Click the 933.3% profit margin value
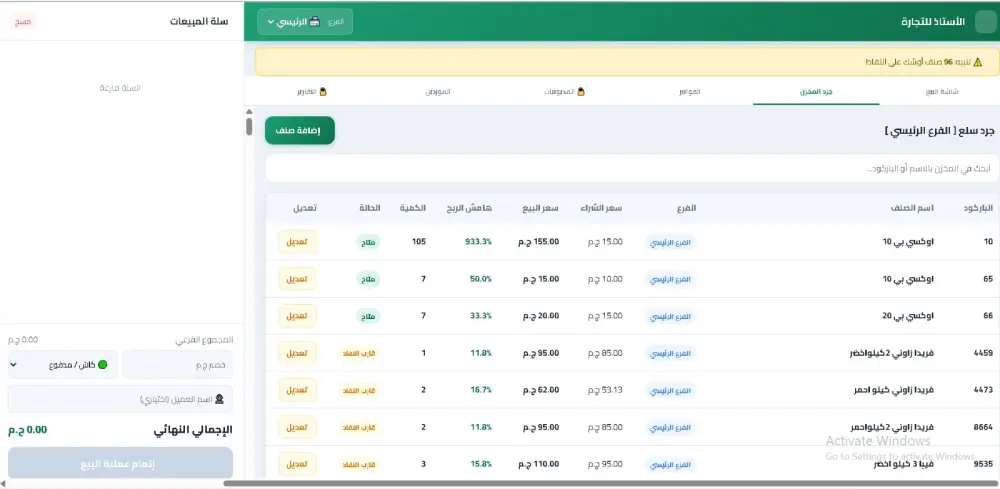 point(478,242)
